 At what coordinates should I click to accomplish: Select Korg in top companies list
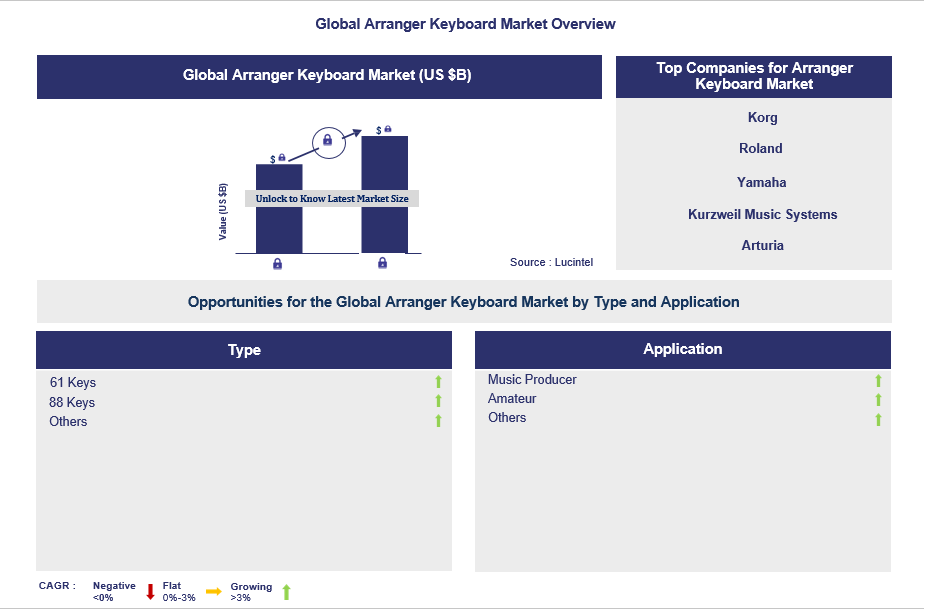pos(762,117)
